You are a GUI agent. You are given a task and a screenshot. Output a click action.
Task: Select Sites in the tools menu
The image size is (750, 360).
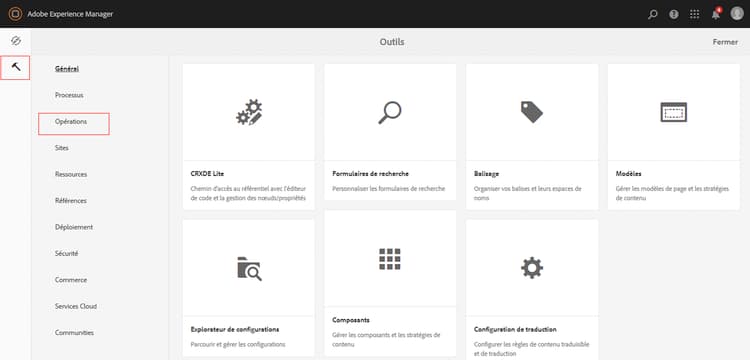tap(62, 148)
